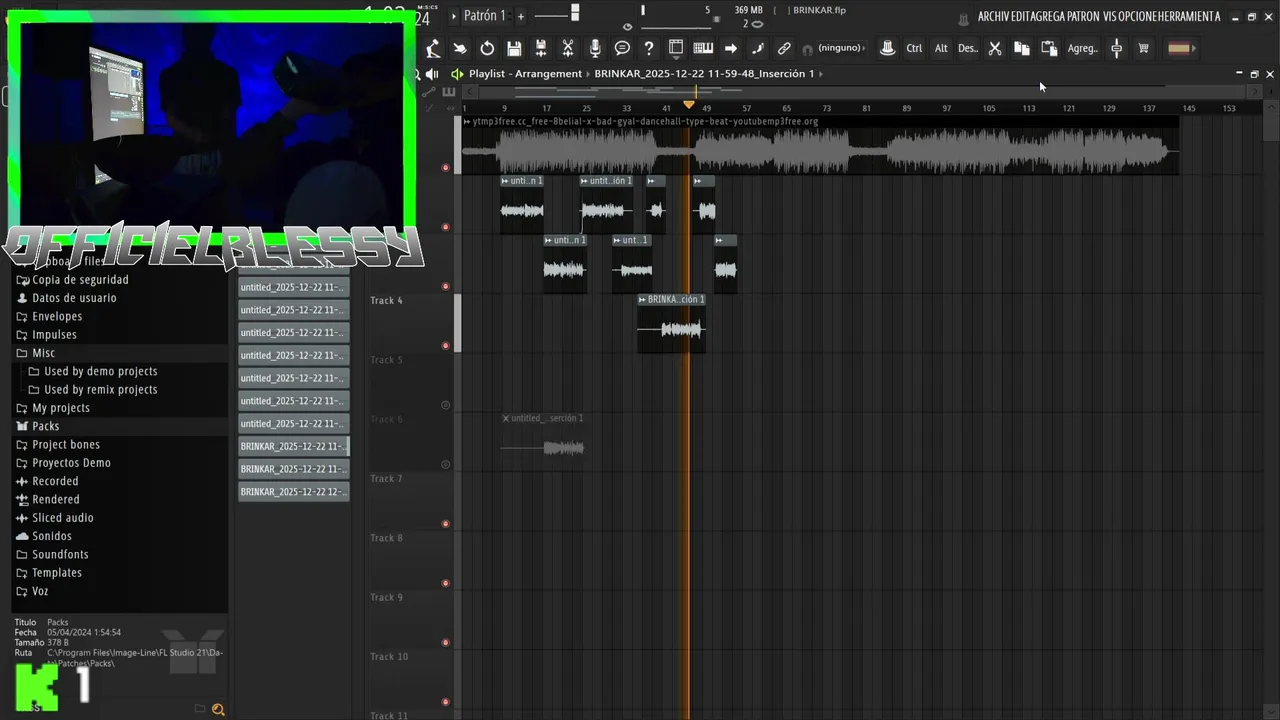This screenshot has height=720, width=1280.
Task: Open the ARCHIV menu
Action: (x=995, y=17)
